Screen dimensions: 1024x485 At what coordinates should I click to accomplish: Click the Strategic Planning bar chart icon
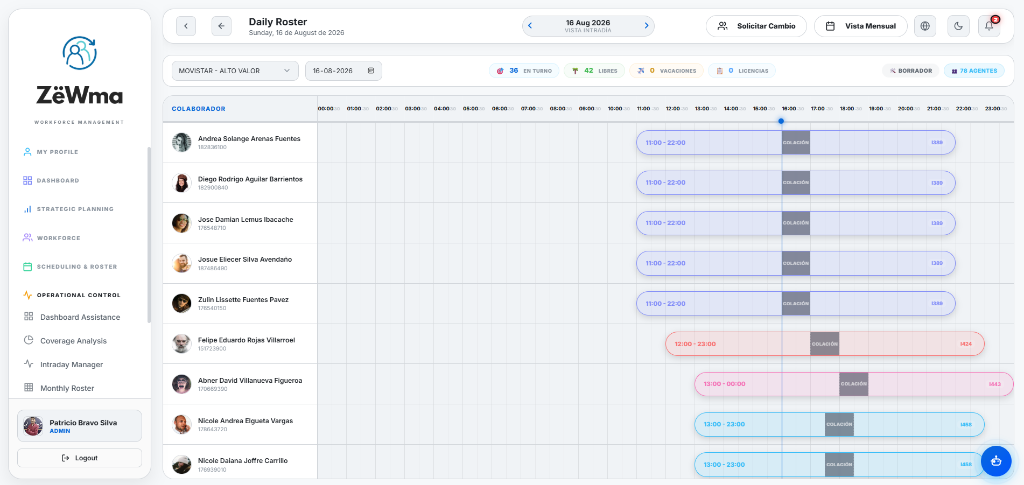(x=27, y=210)
